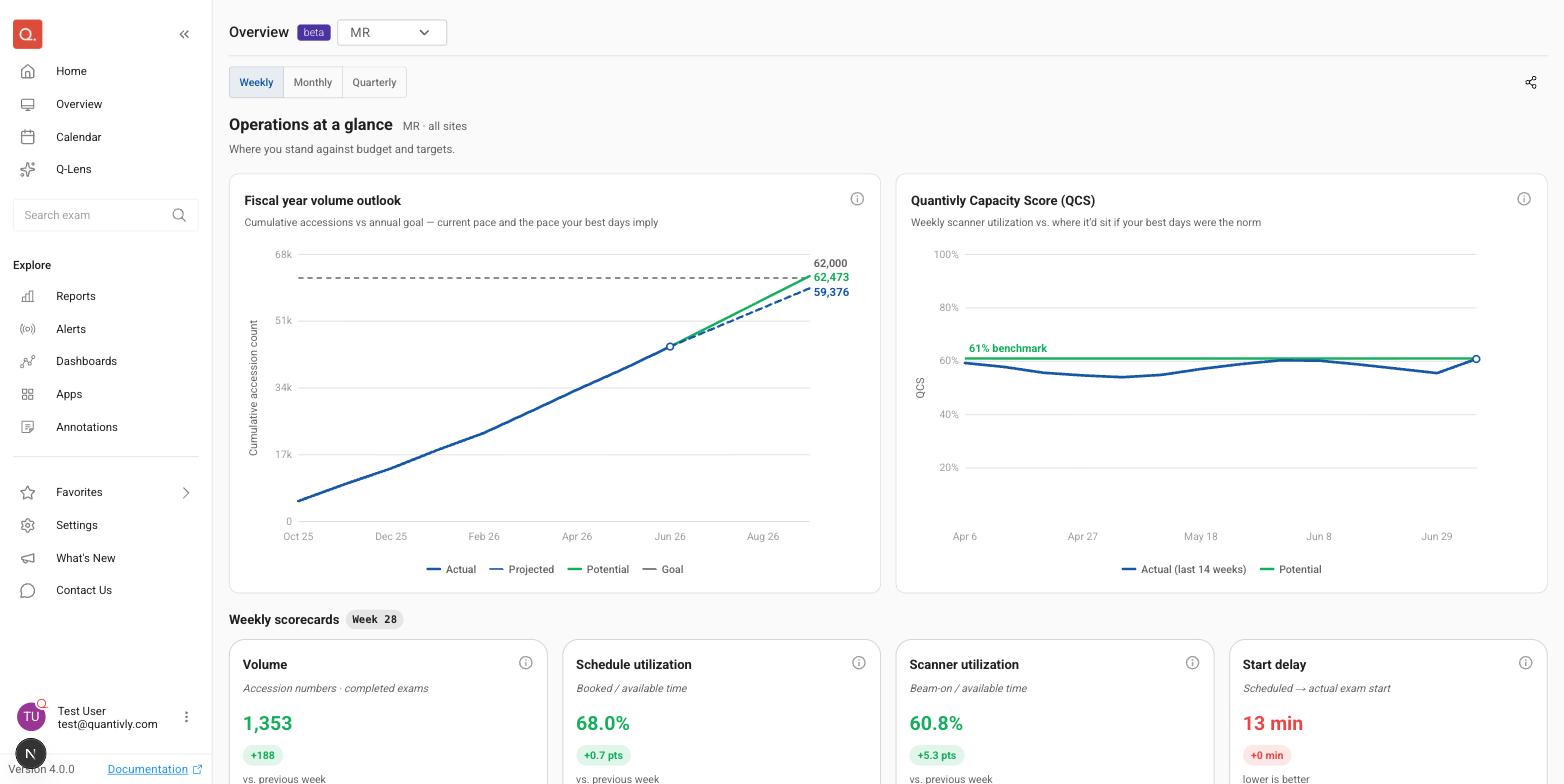Click the Reports bar chart icon

click(28, 296)
